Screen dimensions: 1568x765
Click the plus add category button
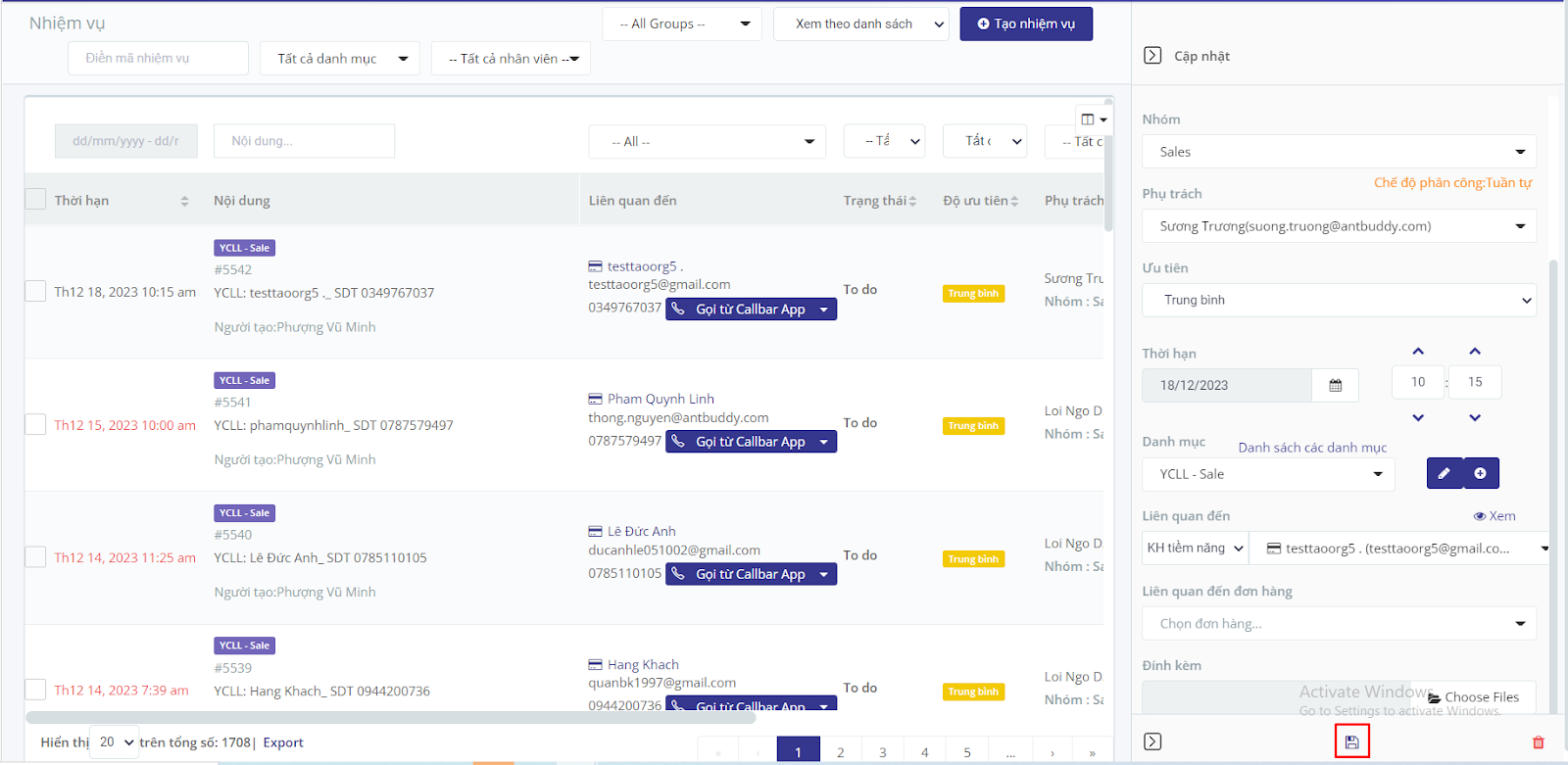tap(1481, 473)
